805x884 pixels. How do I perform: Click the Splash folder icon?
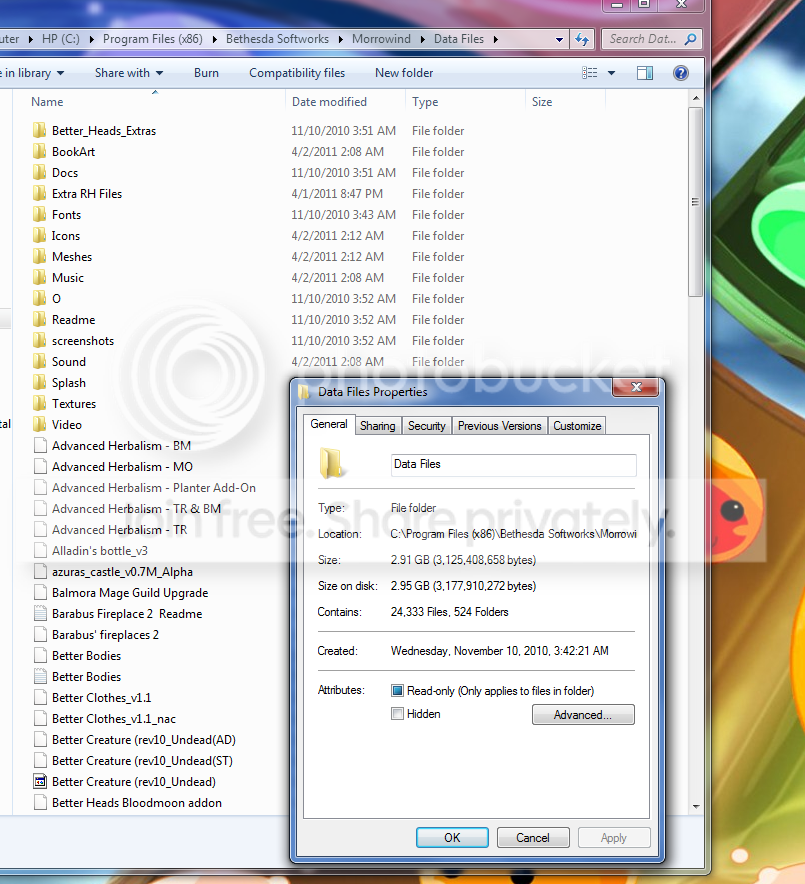click(39, 383)
